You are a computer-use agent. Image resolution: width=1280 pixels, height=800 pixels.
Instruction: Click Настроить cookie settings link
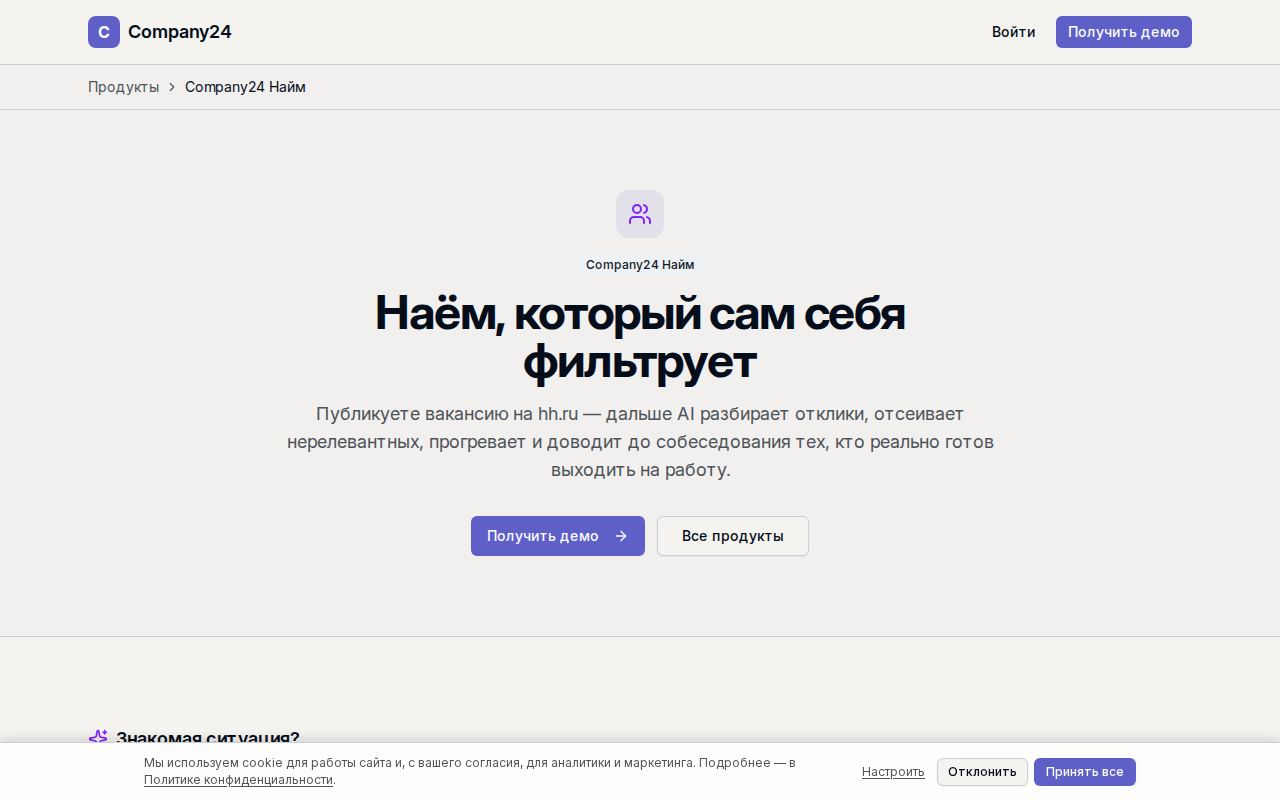[893, 772]
